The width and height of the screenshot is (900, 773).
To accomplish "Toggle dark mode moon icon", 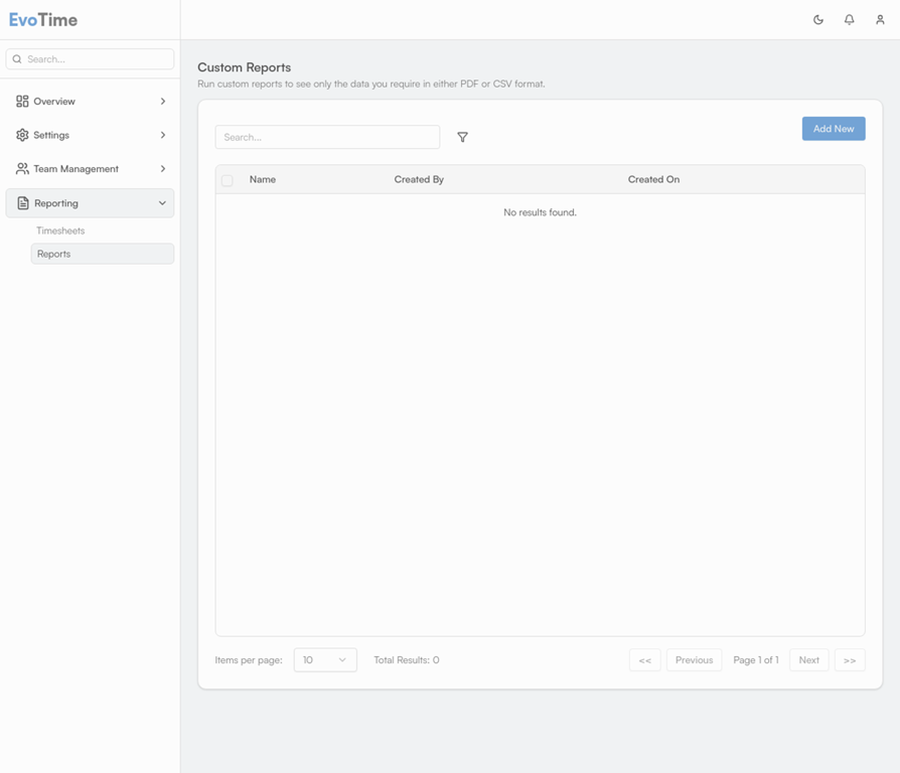I will coord(818,20).
